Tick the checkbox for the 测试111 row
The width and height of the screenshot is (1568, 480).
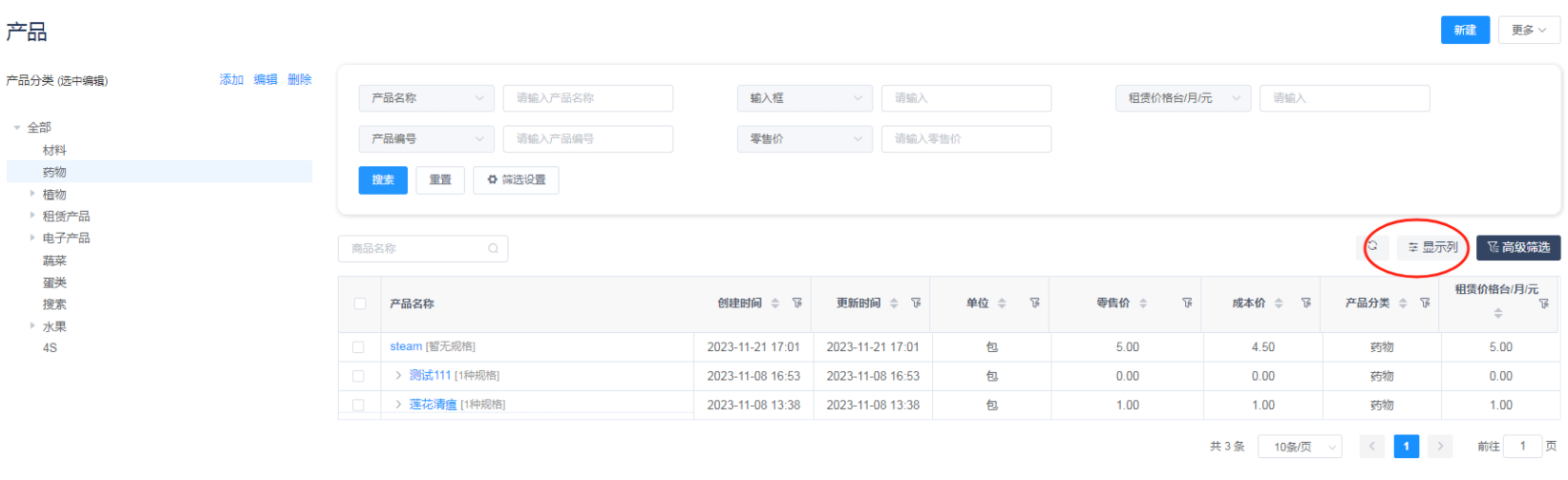click(358, 376)
